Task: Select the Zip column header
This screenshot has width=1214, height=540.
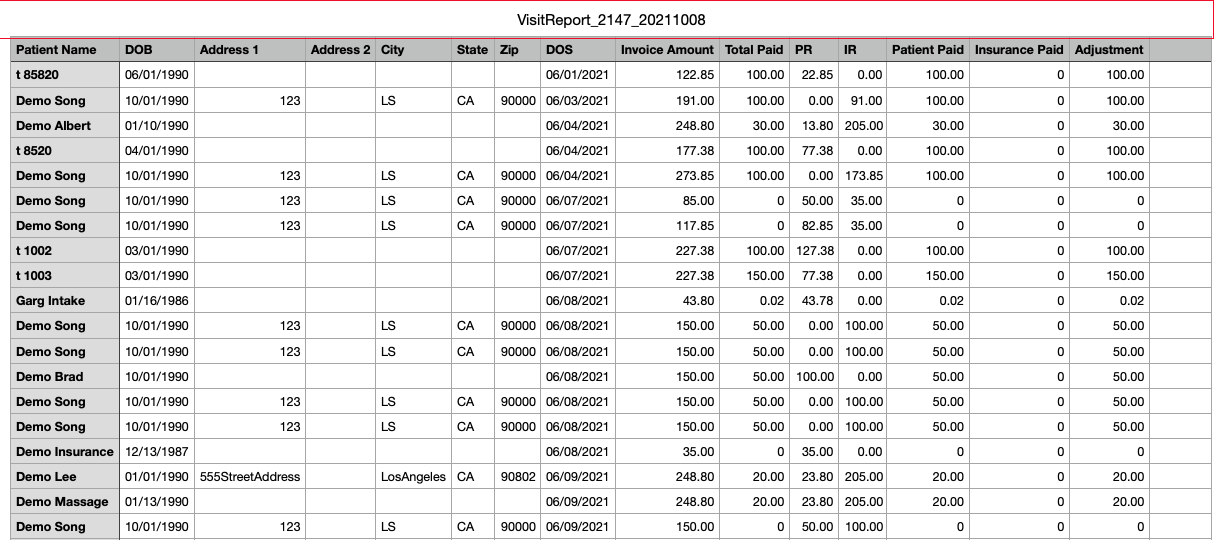Action: tap(518, 49)
